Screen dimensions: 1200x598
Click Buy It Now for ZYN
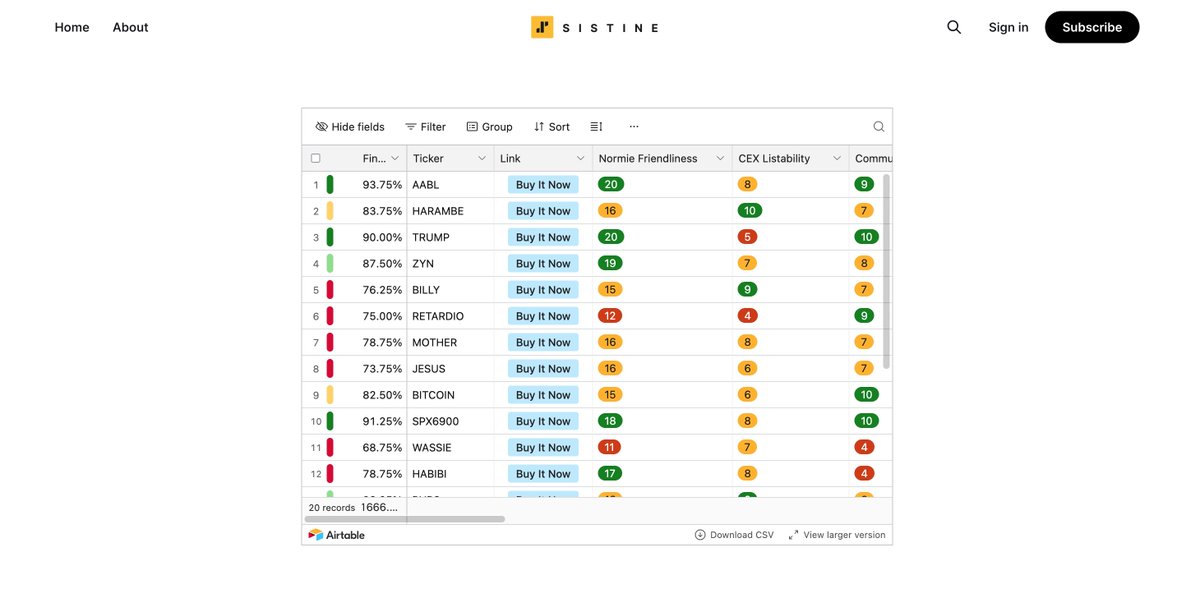click(543, 264)
